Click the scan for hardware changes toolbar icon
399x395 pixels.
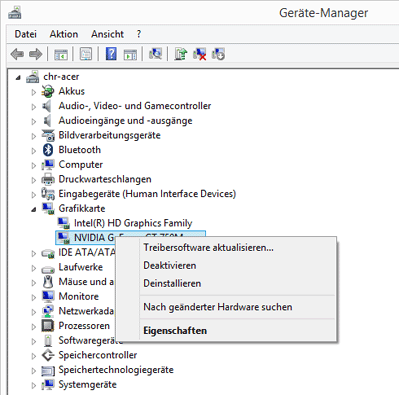(155, 54)
